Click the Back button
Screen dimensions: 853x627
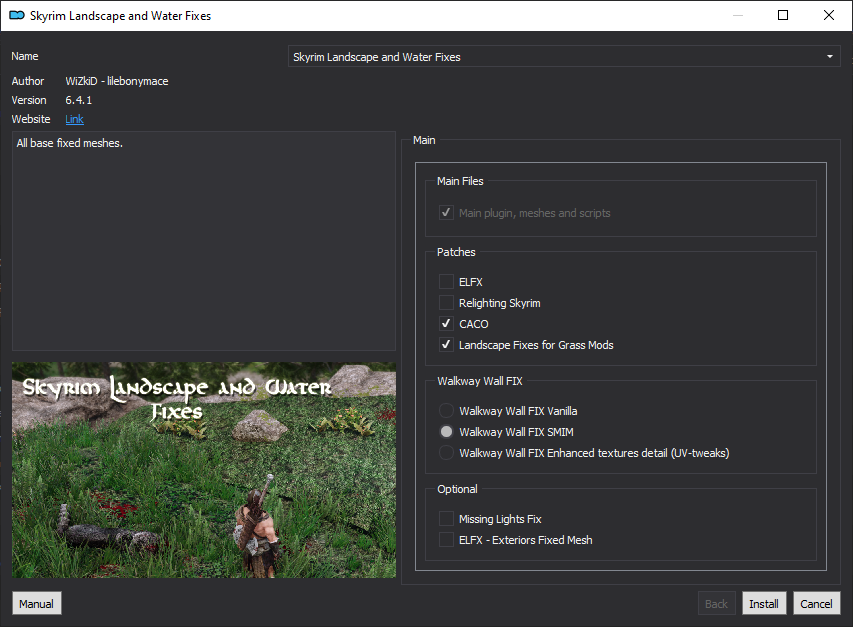tap(716, 604)
